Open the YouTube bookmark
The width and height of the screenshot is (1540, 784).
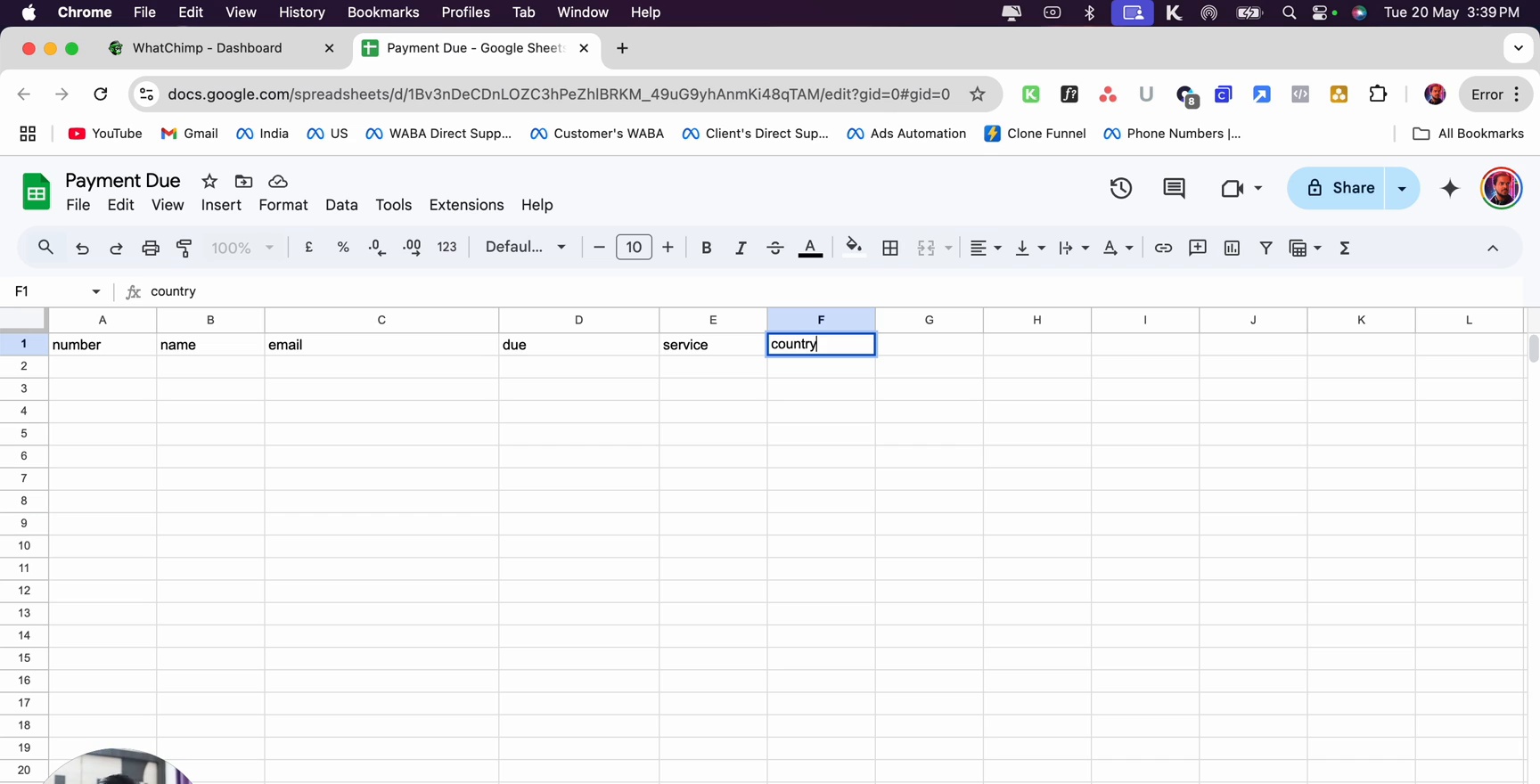(105, 134)
